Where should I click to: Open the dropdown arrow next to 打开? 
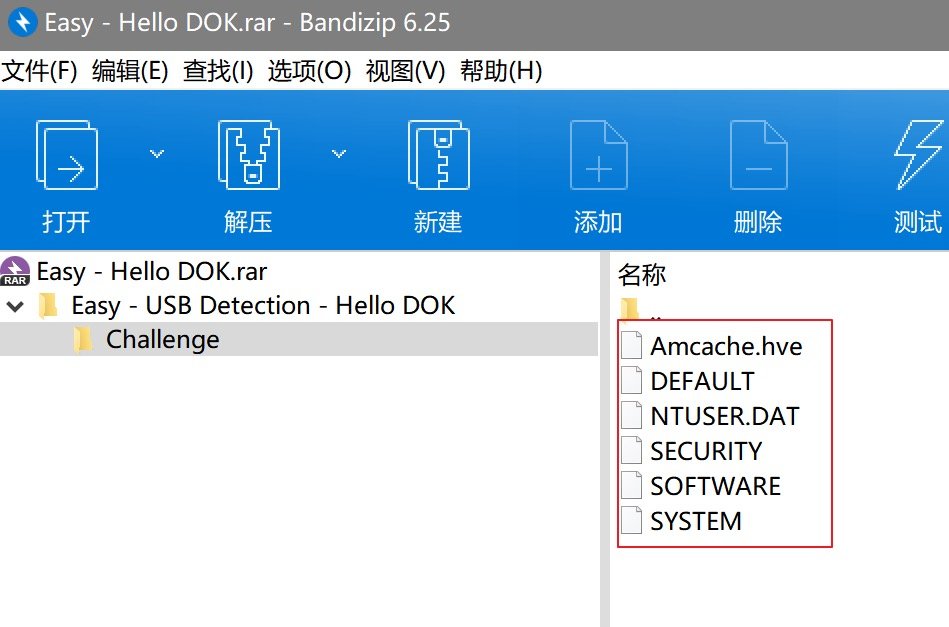point(156,153)
